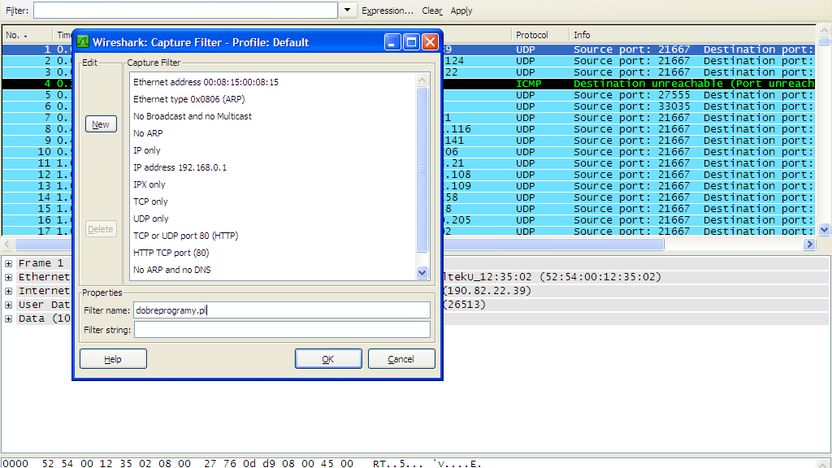The image size is (832, 468).
Task: Apply the display filter
Action: pyautogui.click(x=461, y=11)
